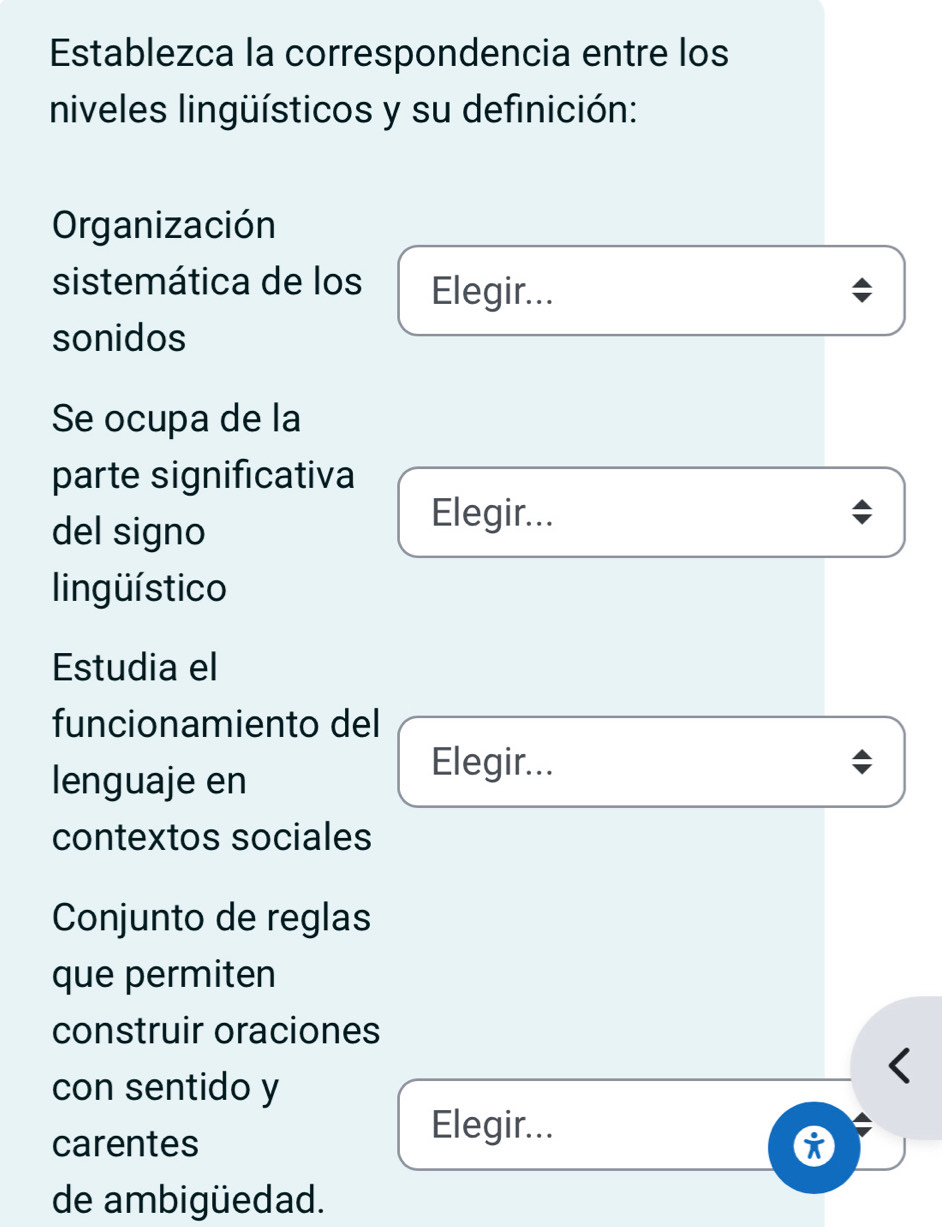Click the 'contextos sociales' text line
The height and width of the screenshot is (1227, 942).
click(x=212, y=837)
